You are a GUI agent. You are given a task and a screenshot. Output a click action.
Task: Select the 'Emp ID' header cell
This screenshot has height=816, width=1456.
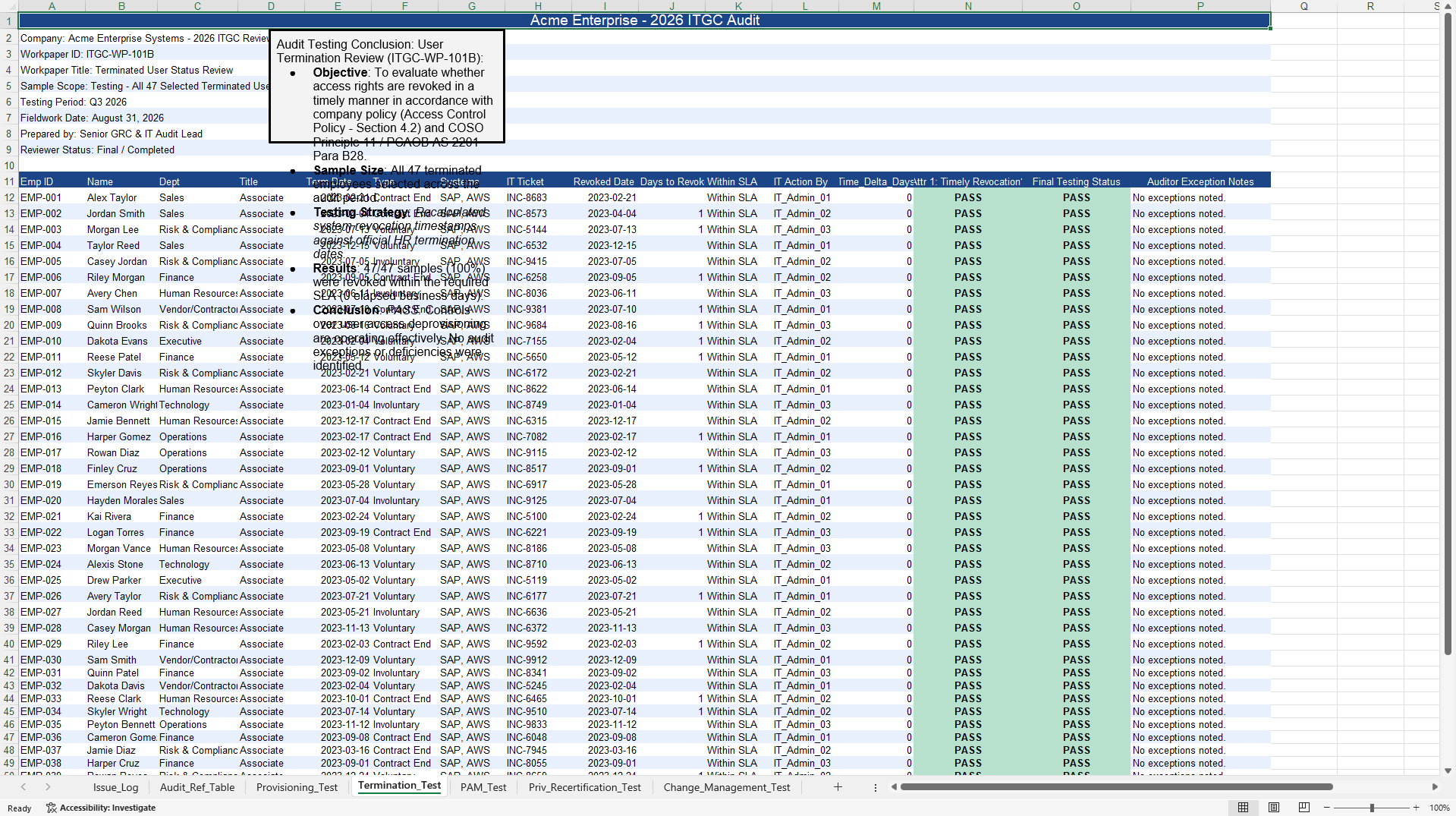(52, 181)
